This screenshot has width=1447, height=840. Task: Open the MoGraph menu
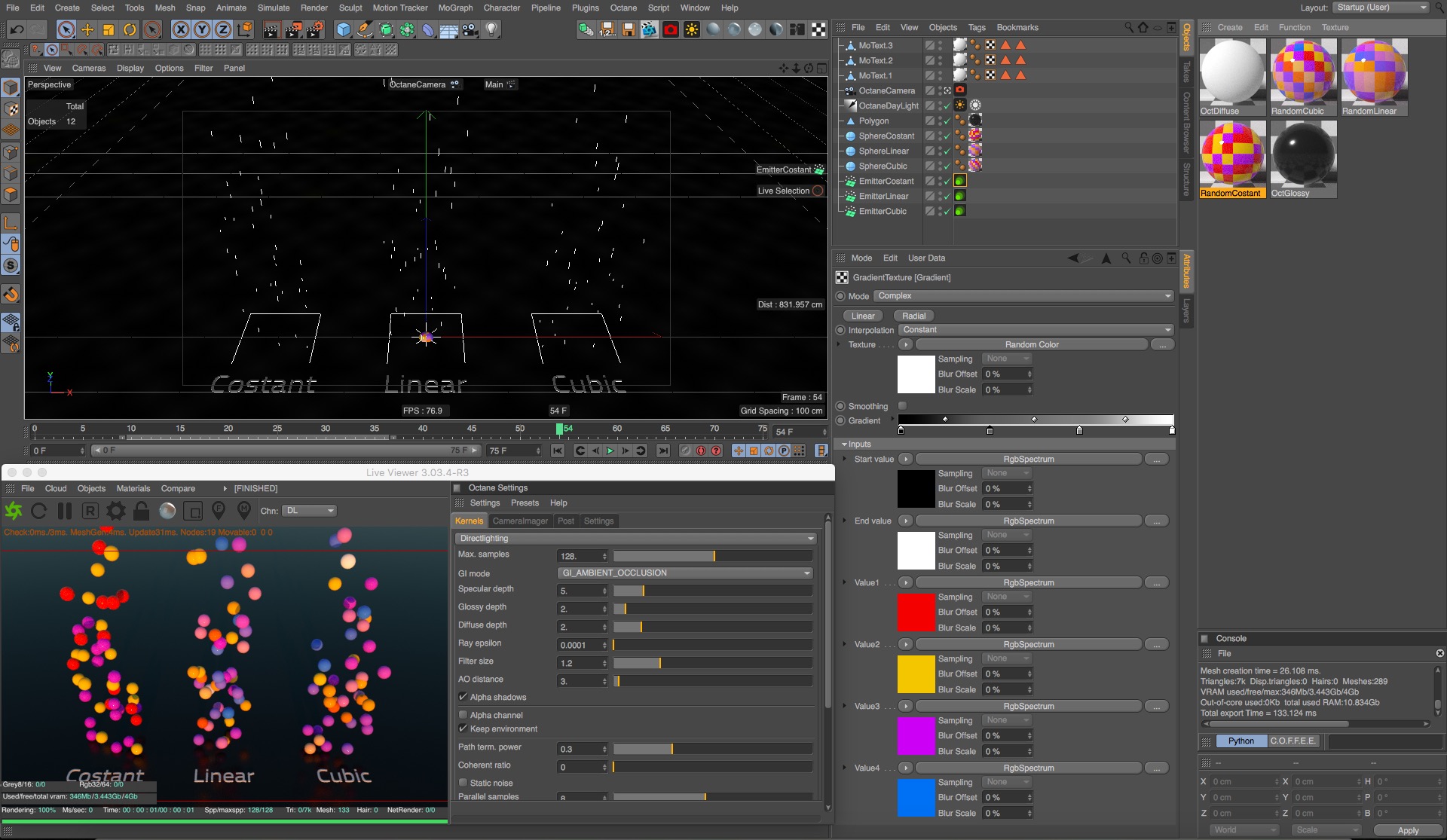(x=455, y=8)
